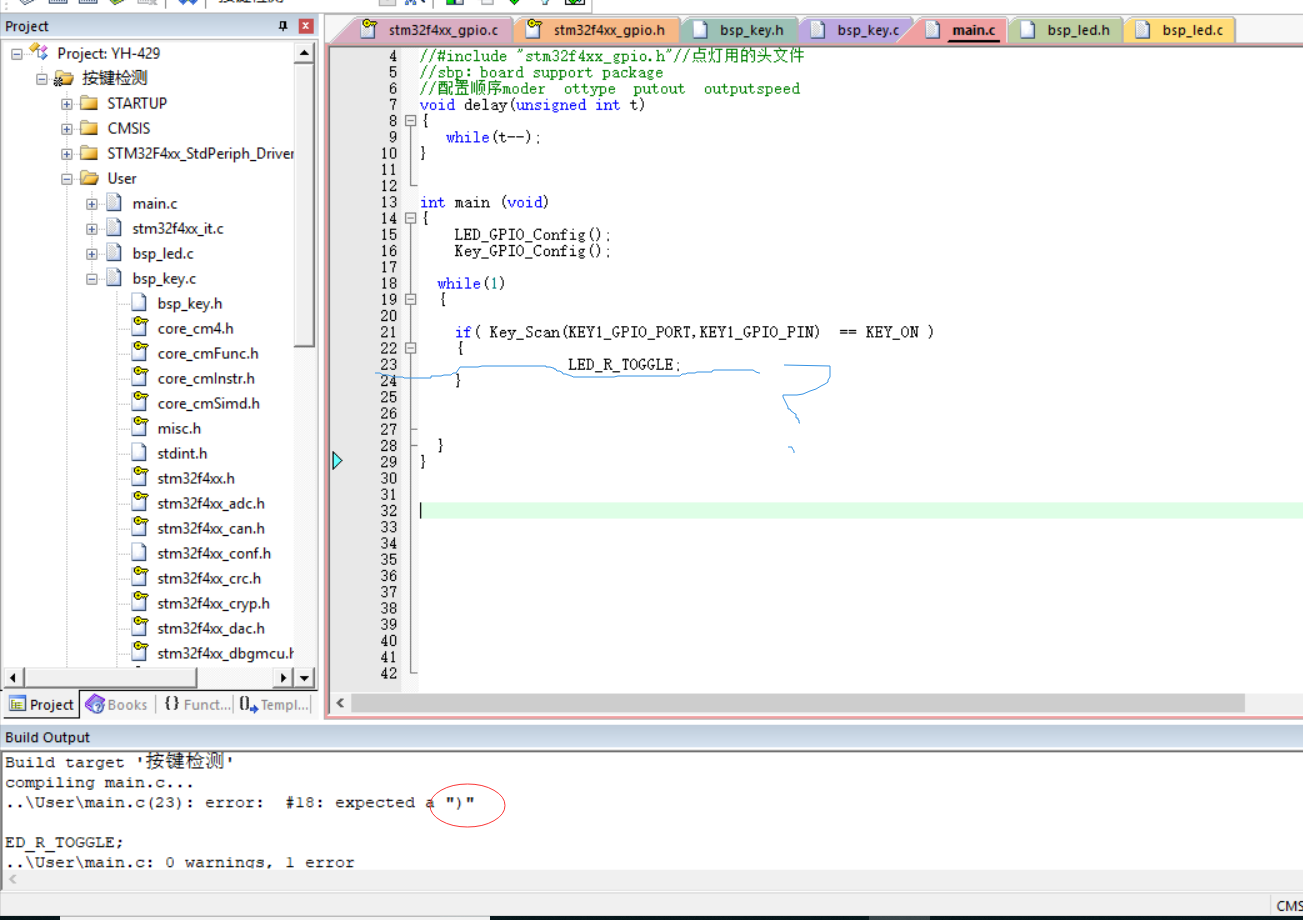Switch to the bsp_key.c editor tab

(867, 30)
